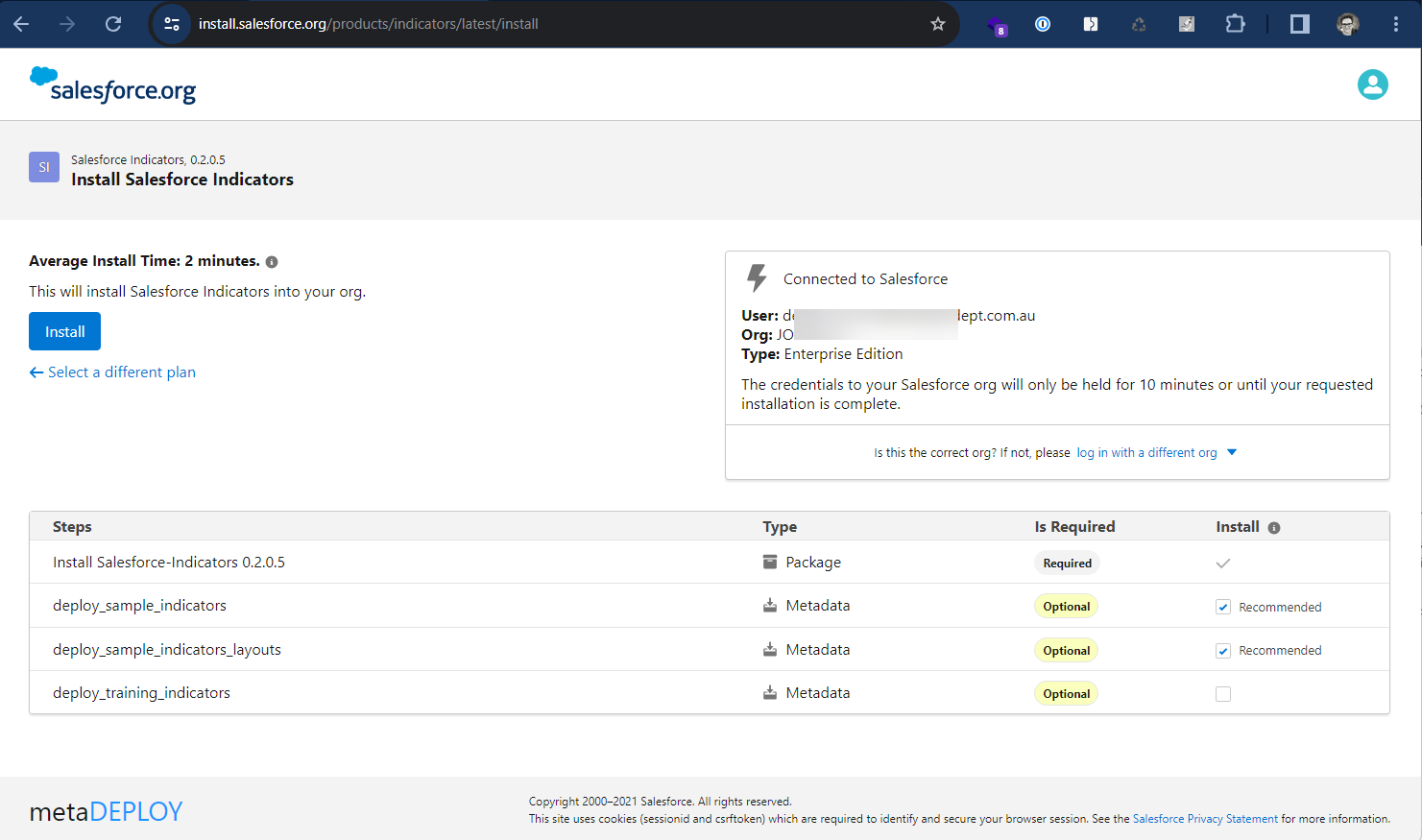Uncheck deploy_sample_indicators install checkbox

(x=1223, y=607)
